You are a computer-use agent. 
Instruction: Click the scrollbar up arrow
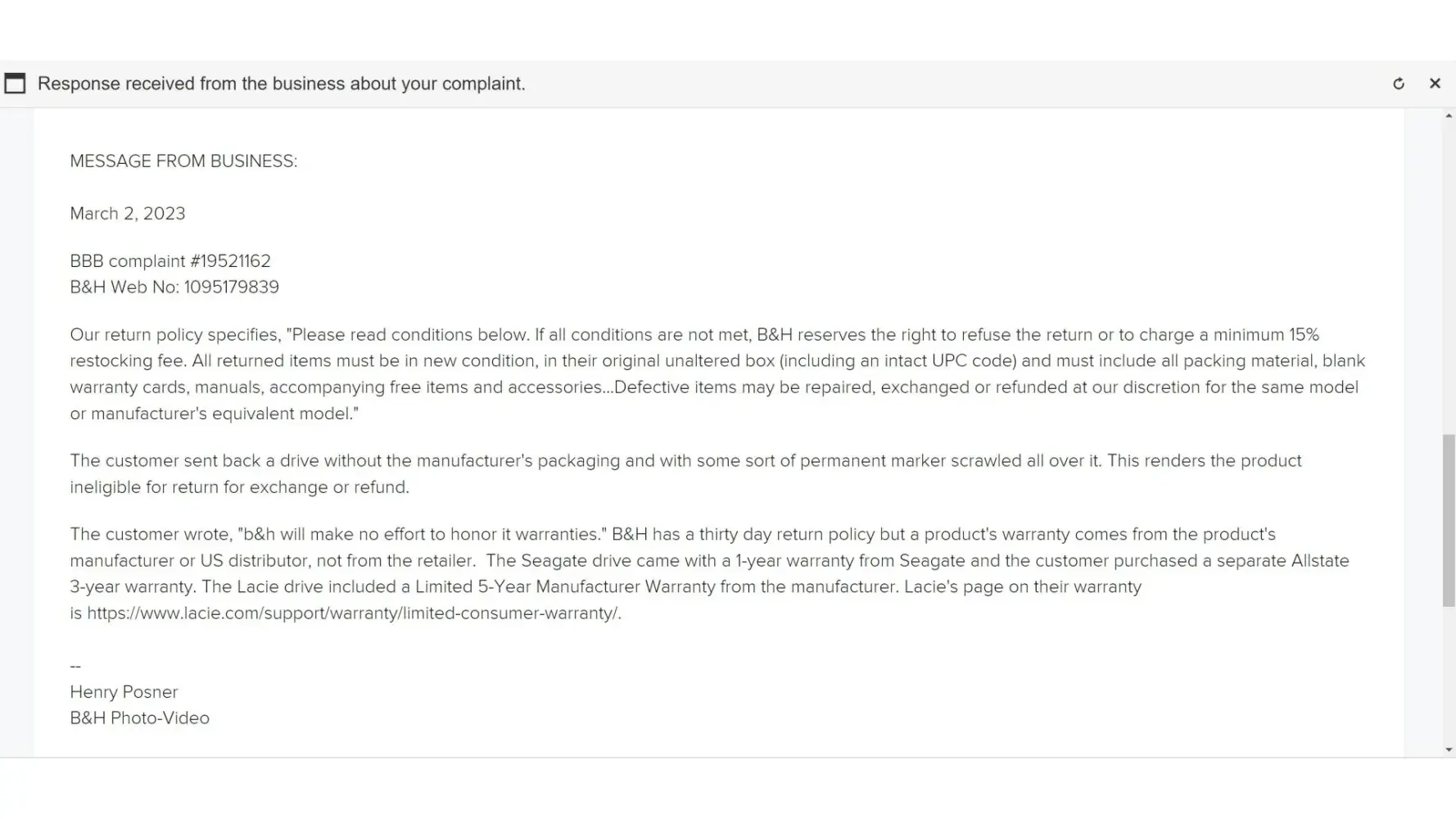click(1449, 116)
